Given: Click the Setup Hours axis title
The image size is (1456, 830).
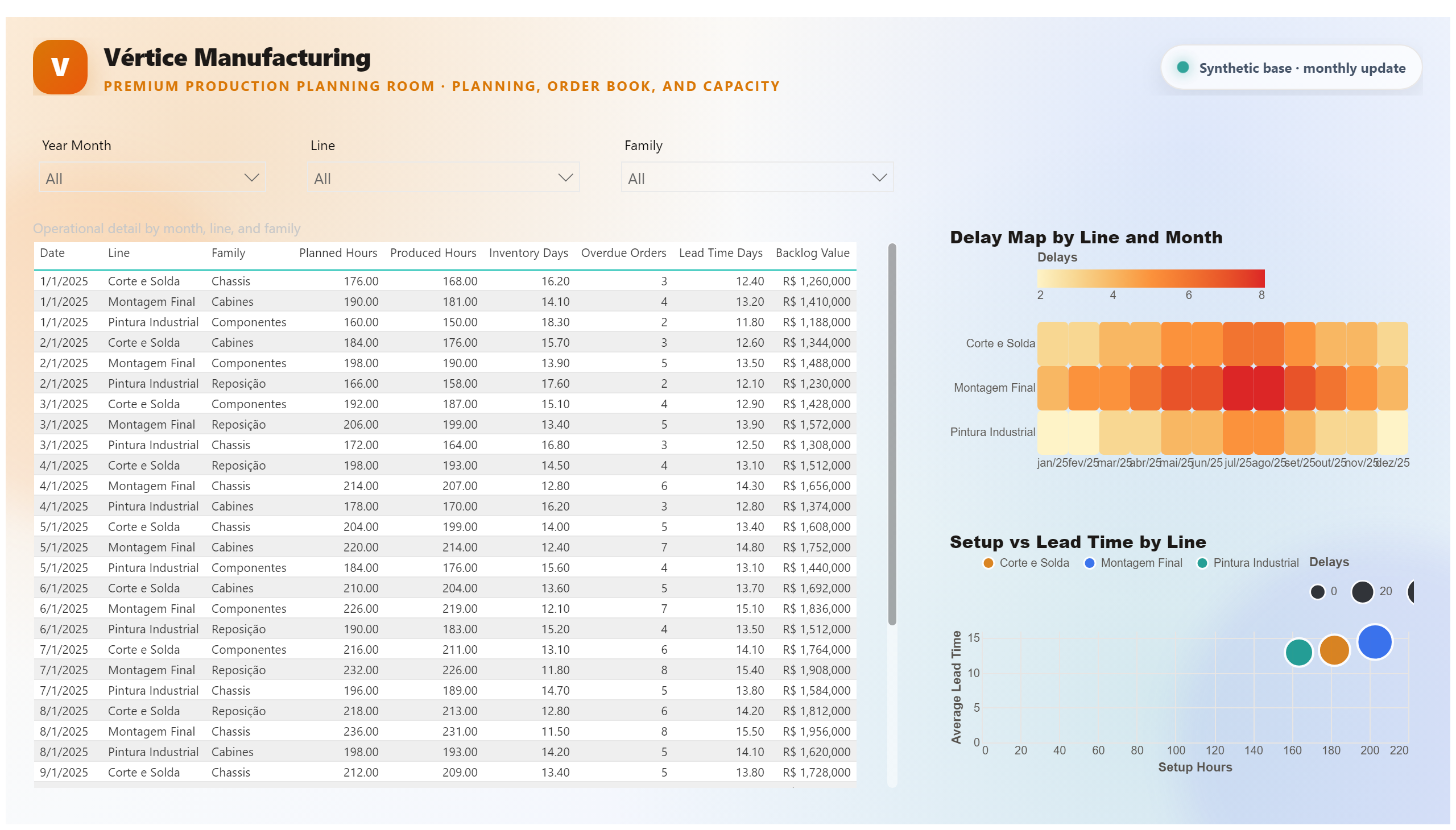Looking at the screenshot, I should point(1195,767).
